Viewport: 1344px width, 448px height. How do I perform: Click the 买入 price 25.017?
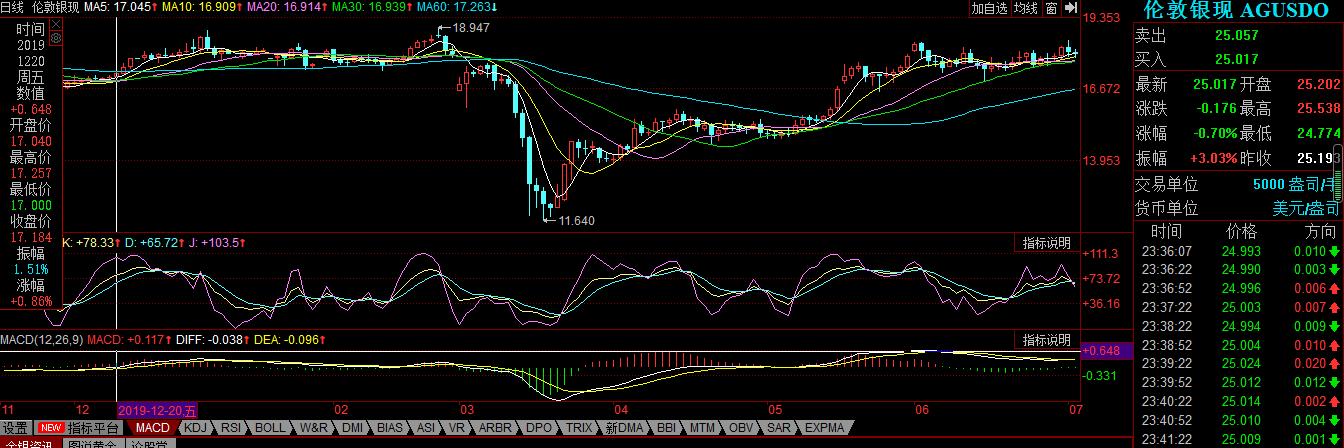tap(1236, 60)
